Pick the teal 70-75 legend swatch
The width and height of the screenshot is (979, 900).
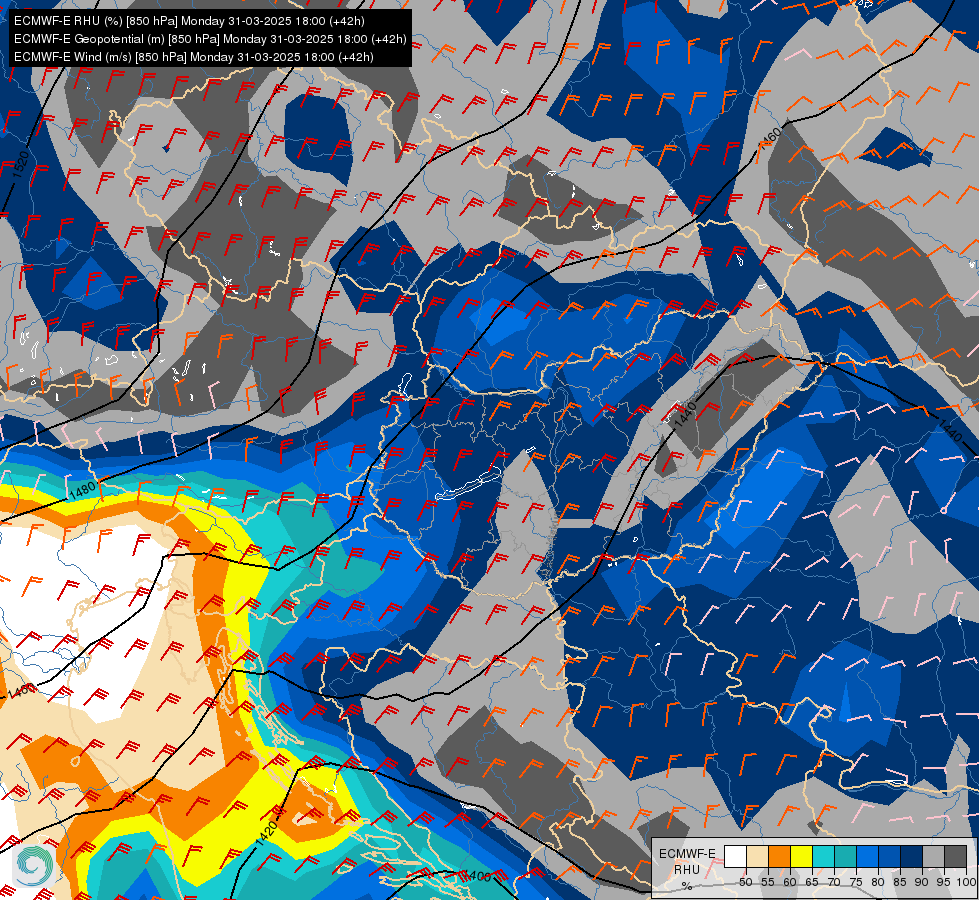pos(846,856)
